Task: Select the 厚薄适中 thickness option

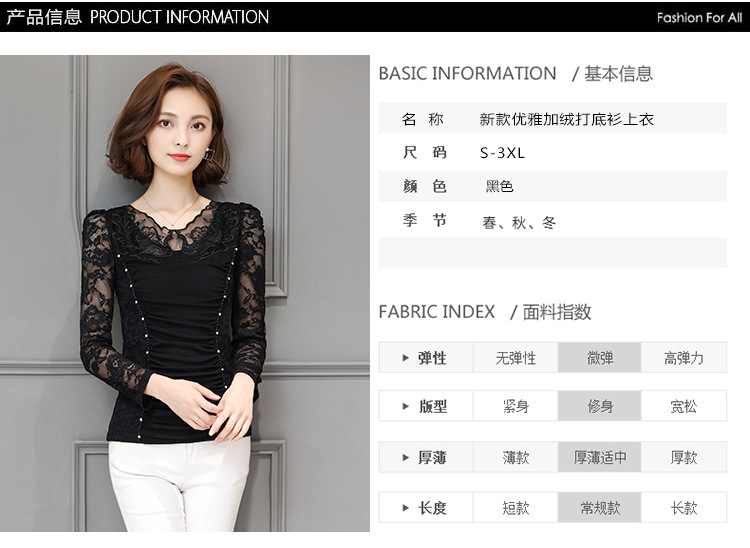Action: (x=599, y=458)
